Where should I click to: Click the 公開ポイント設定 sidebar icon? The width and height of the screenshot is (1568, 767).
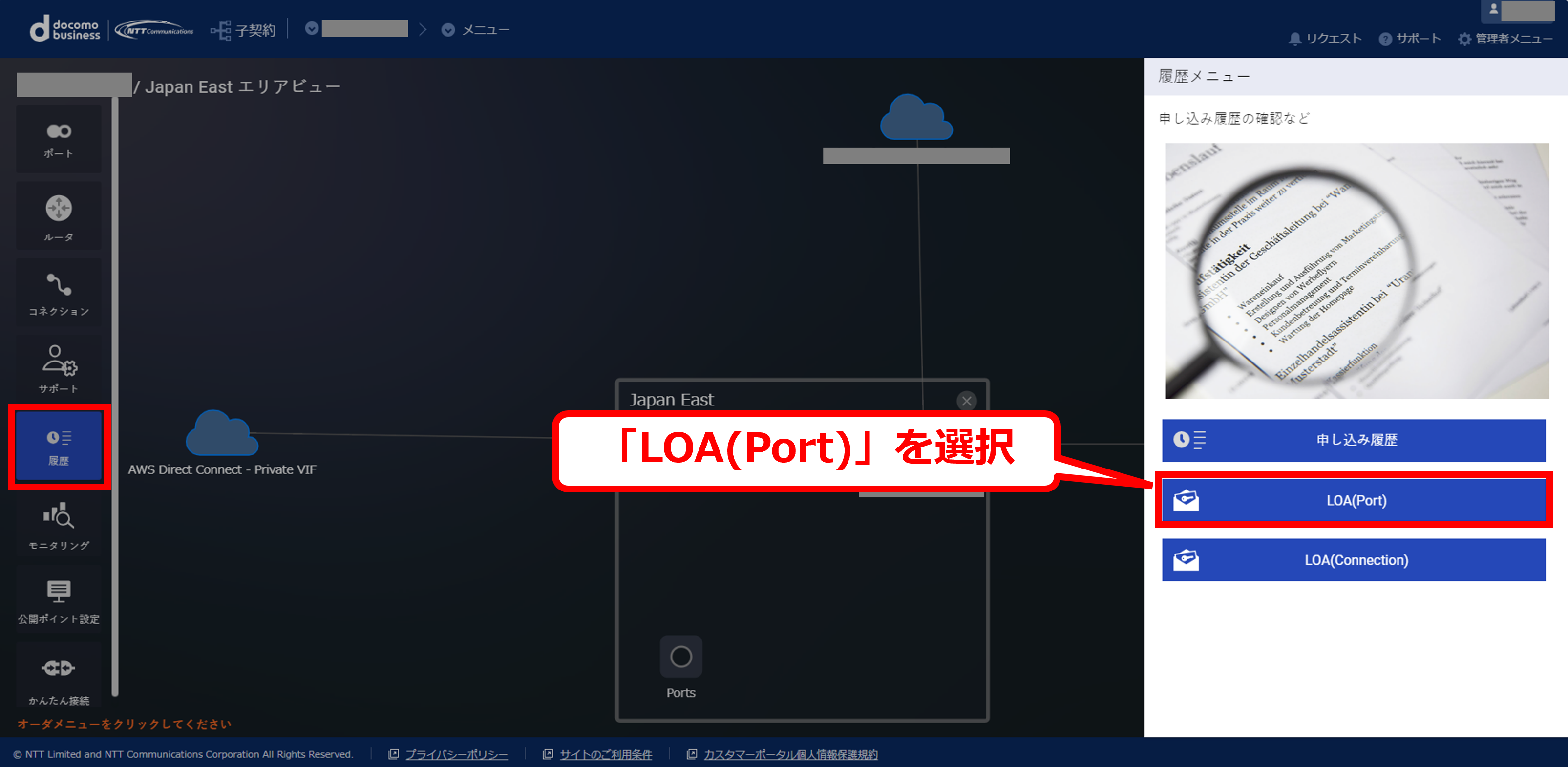point(59,600)
